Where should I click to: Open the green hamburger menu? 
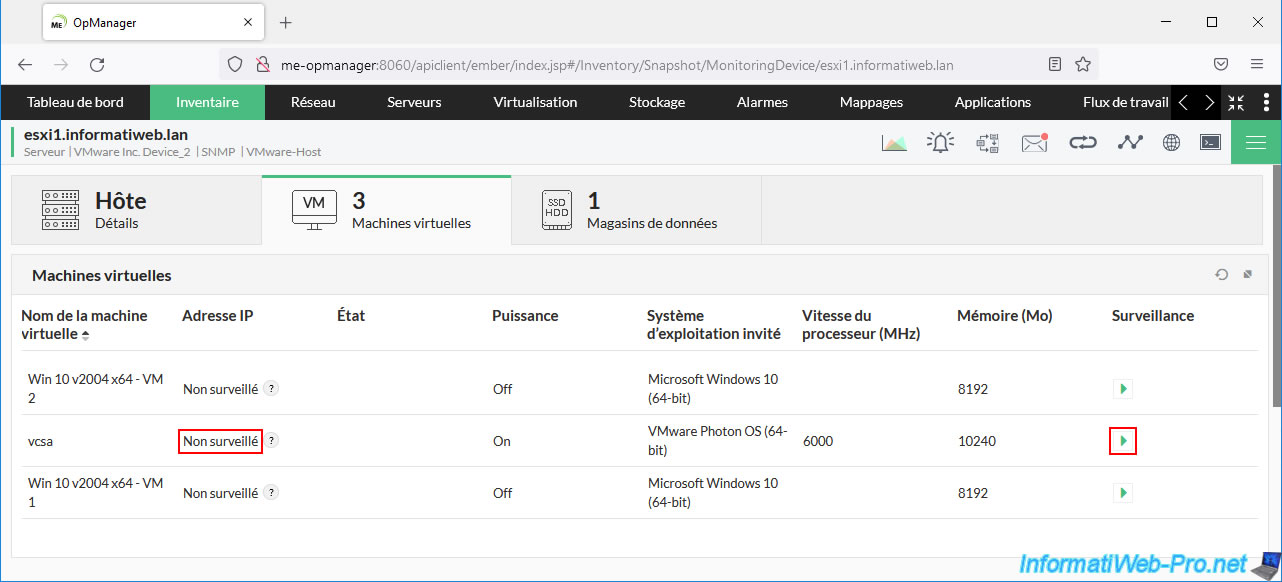click(1256, 143)
